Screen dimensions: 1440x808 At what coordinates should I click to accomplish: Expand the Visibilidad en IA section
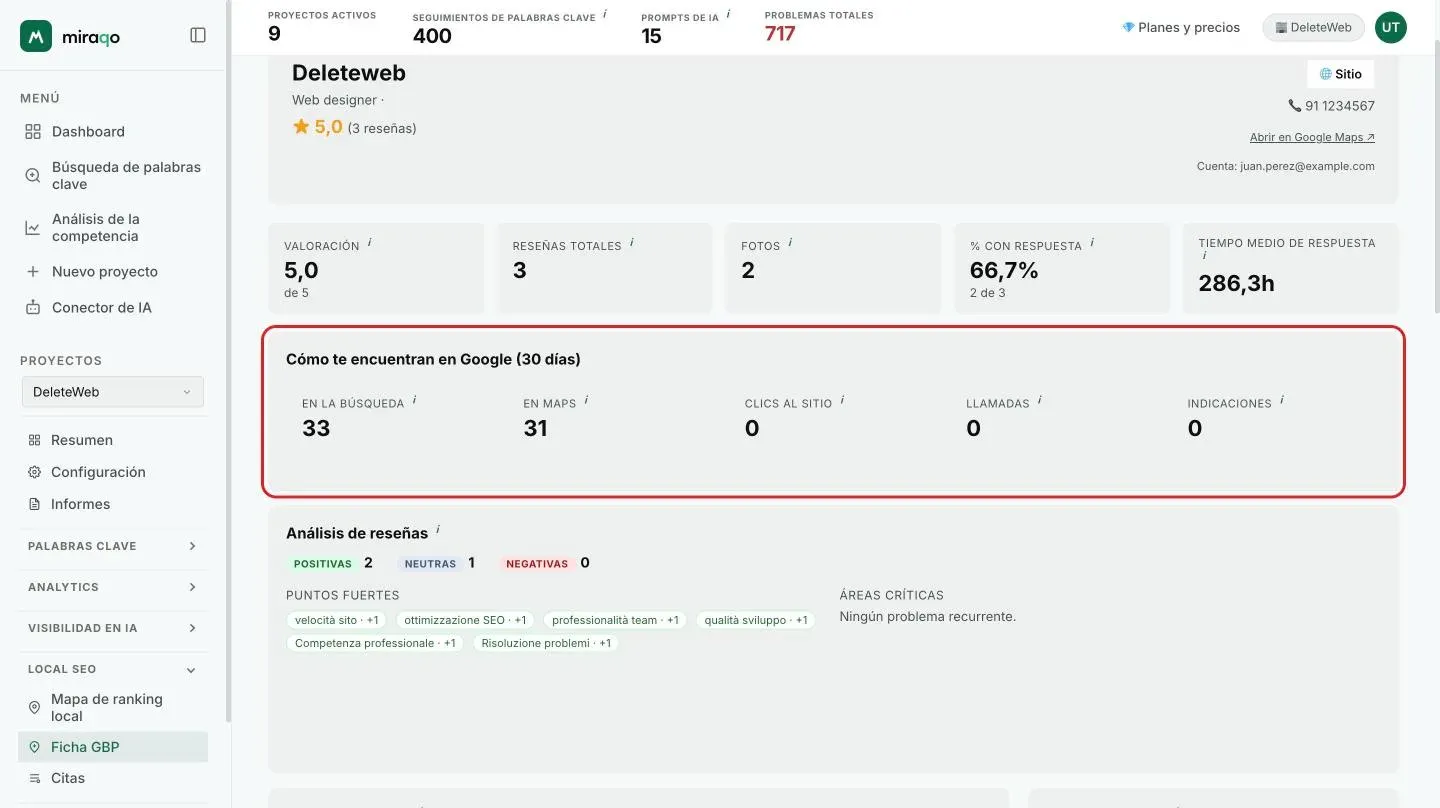pos(113,628)
